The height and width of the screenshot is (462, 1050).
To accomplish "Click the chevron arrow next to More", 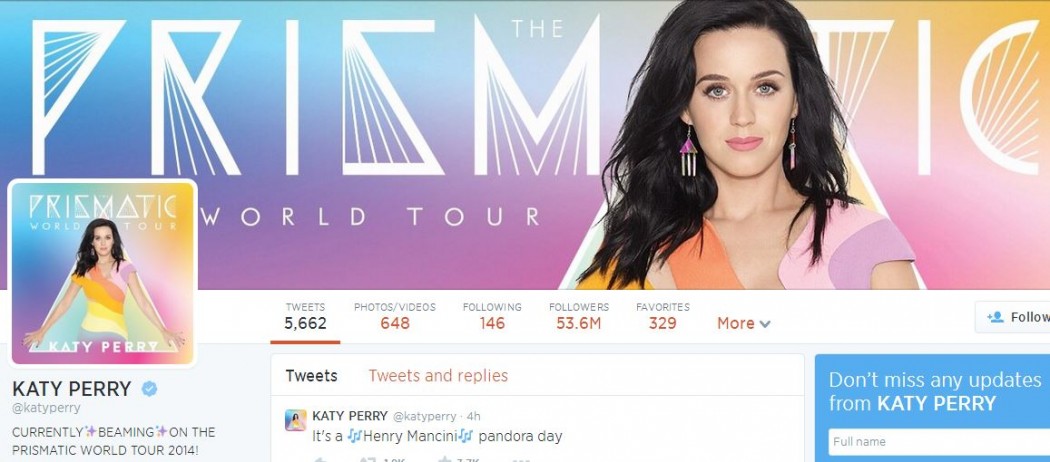I will [765, 324].
